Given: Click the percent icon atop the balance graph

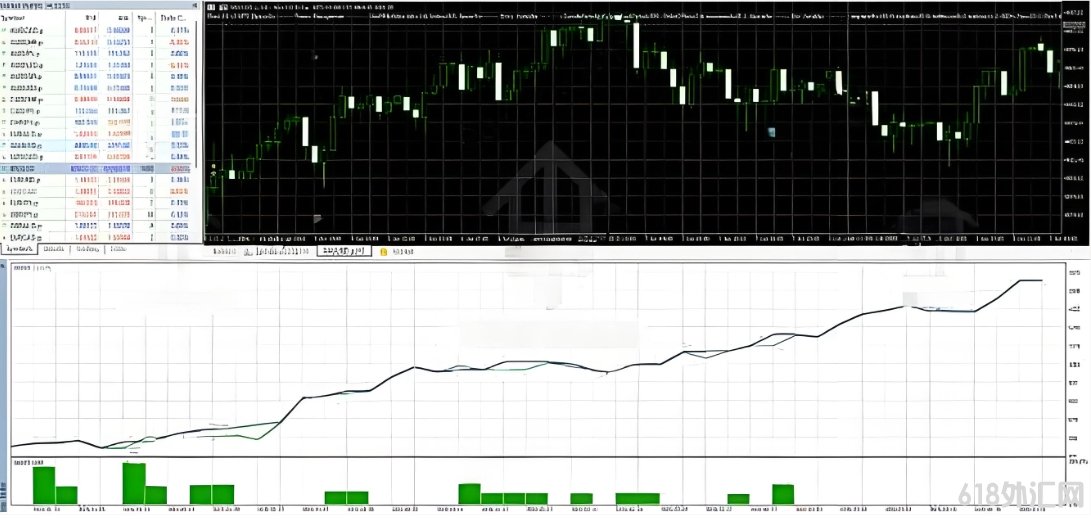Looking at the screenshot, I should [4, 266].
